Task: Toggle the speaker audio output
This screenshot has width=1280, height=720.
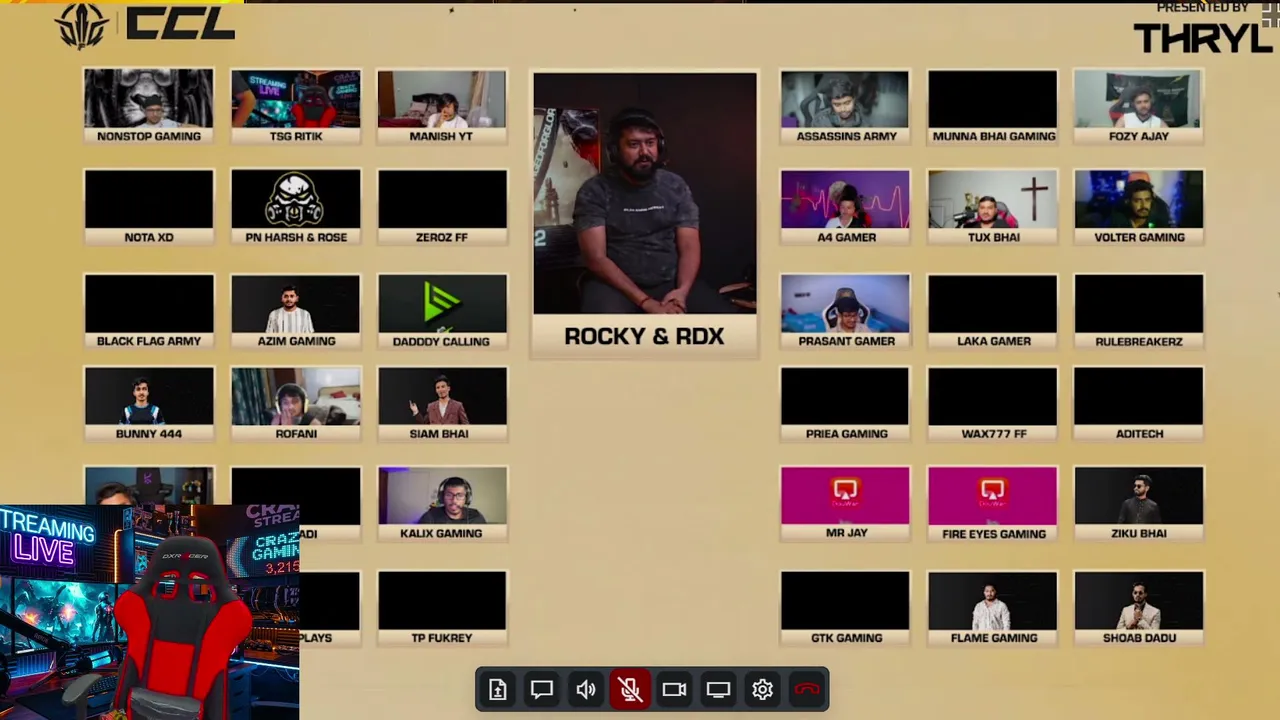Action: [586, 690]
